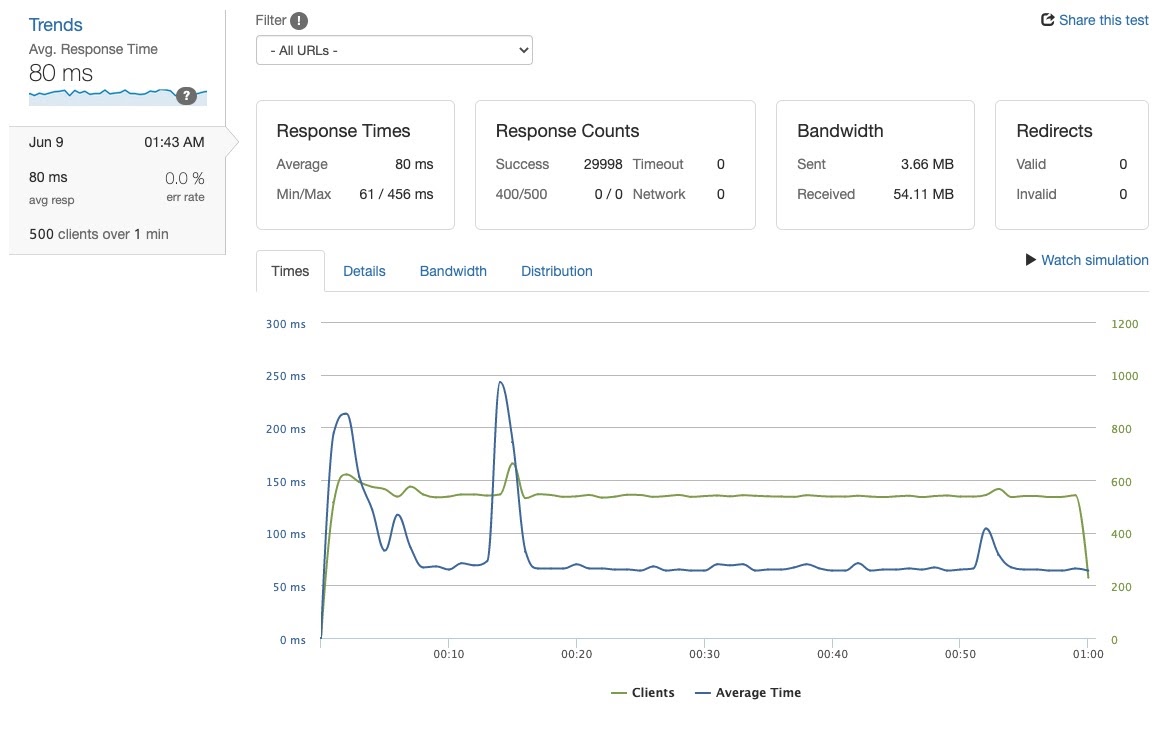Toggle the Clients series in chart legend

click(x=643, y=692)
